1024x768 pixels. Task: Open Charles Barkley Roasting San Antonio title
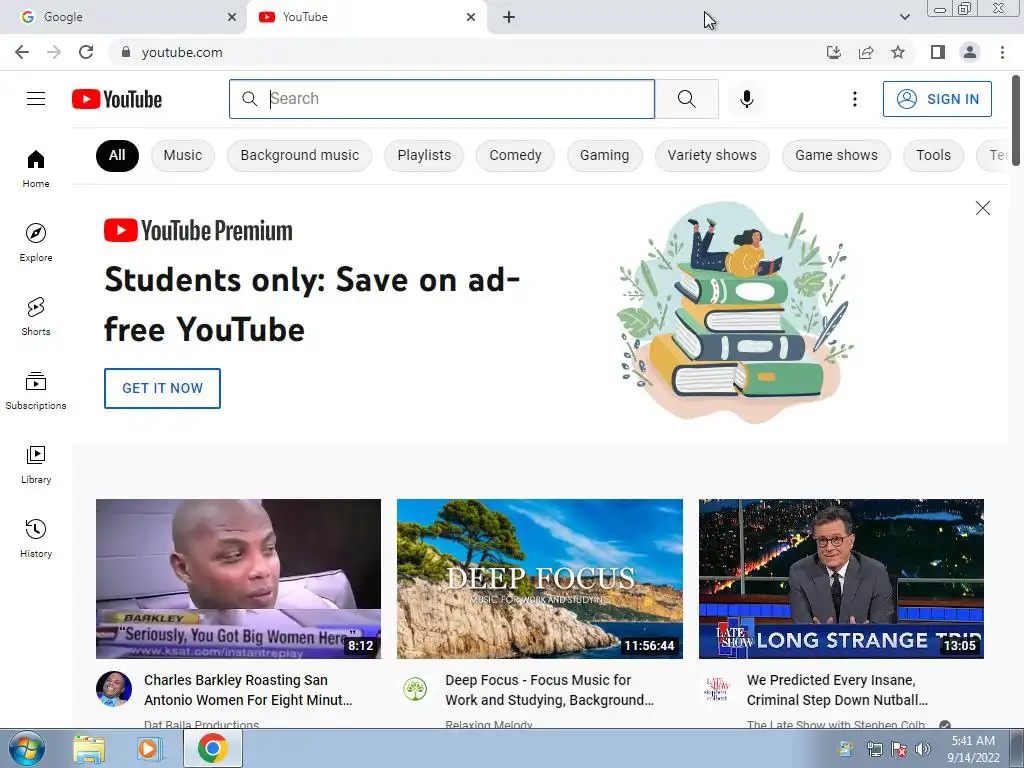[x=248, y=690]
